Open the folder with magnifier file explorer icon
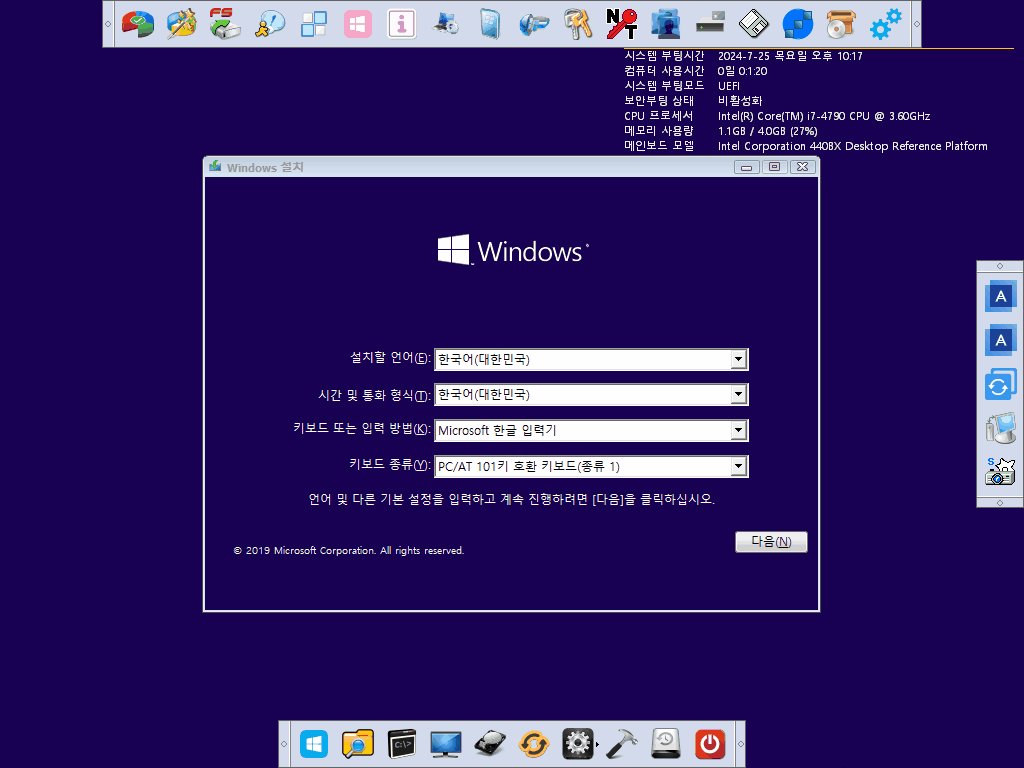This screenshot has height=768, width=1024. (357, 744)
